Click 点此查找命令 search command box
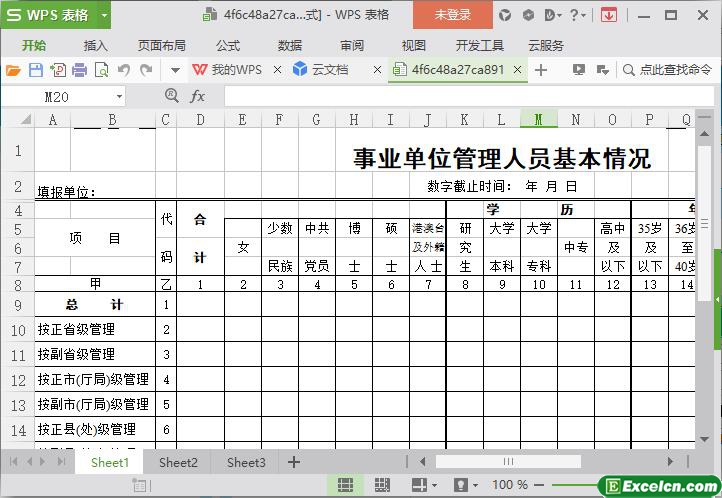Screen dimensions: 722x498 point(667,70)
